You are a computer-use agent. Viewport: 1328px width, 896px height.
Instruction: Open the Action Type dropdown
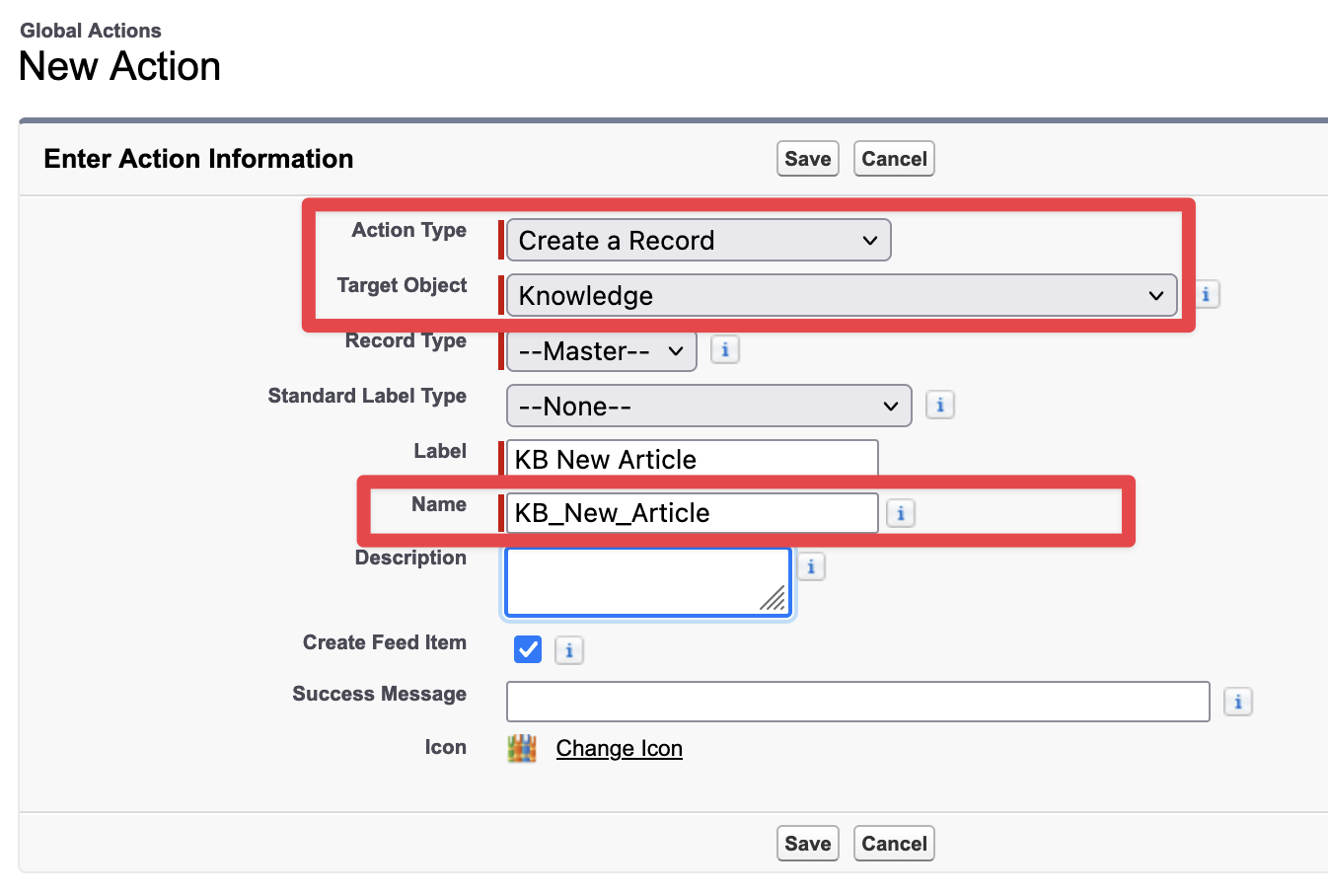tap(698, 241)
